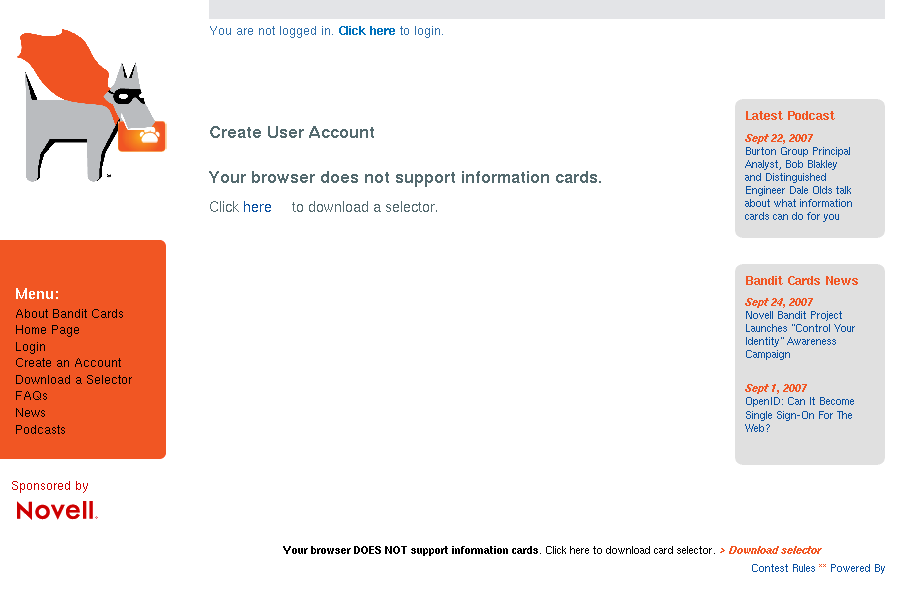This screenshot has height=600, width=906.
Task: Read the Novell Bandit Project Launches news
Action: 800,335
